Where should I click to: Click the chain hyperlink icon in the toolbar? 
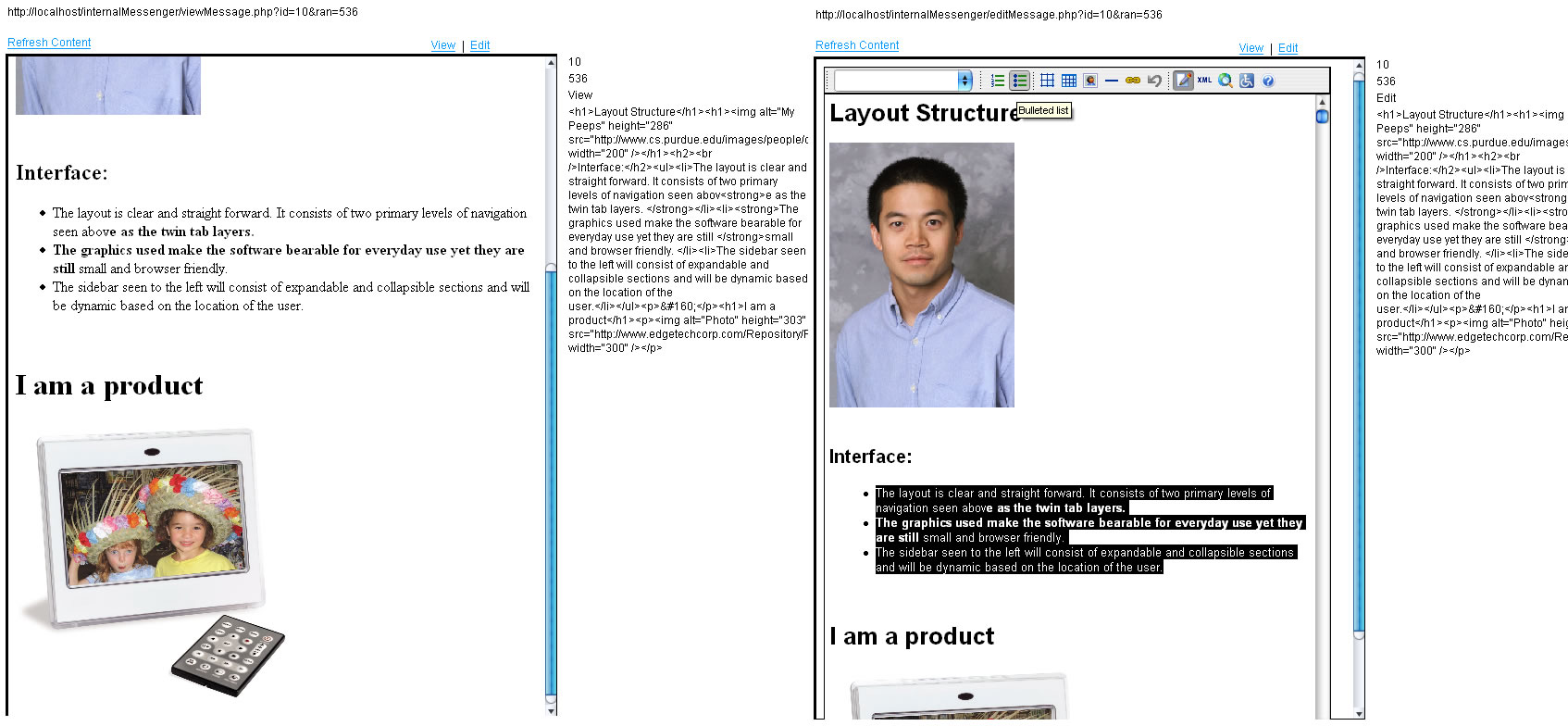tap(1133, 81)
